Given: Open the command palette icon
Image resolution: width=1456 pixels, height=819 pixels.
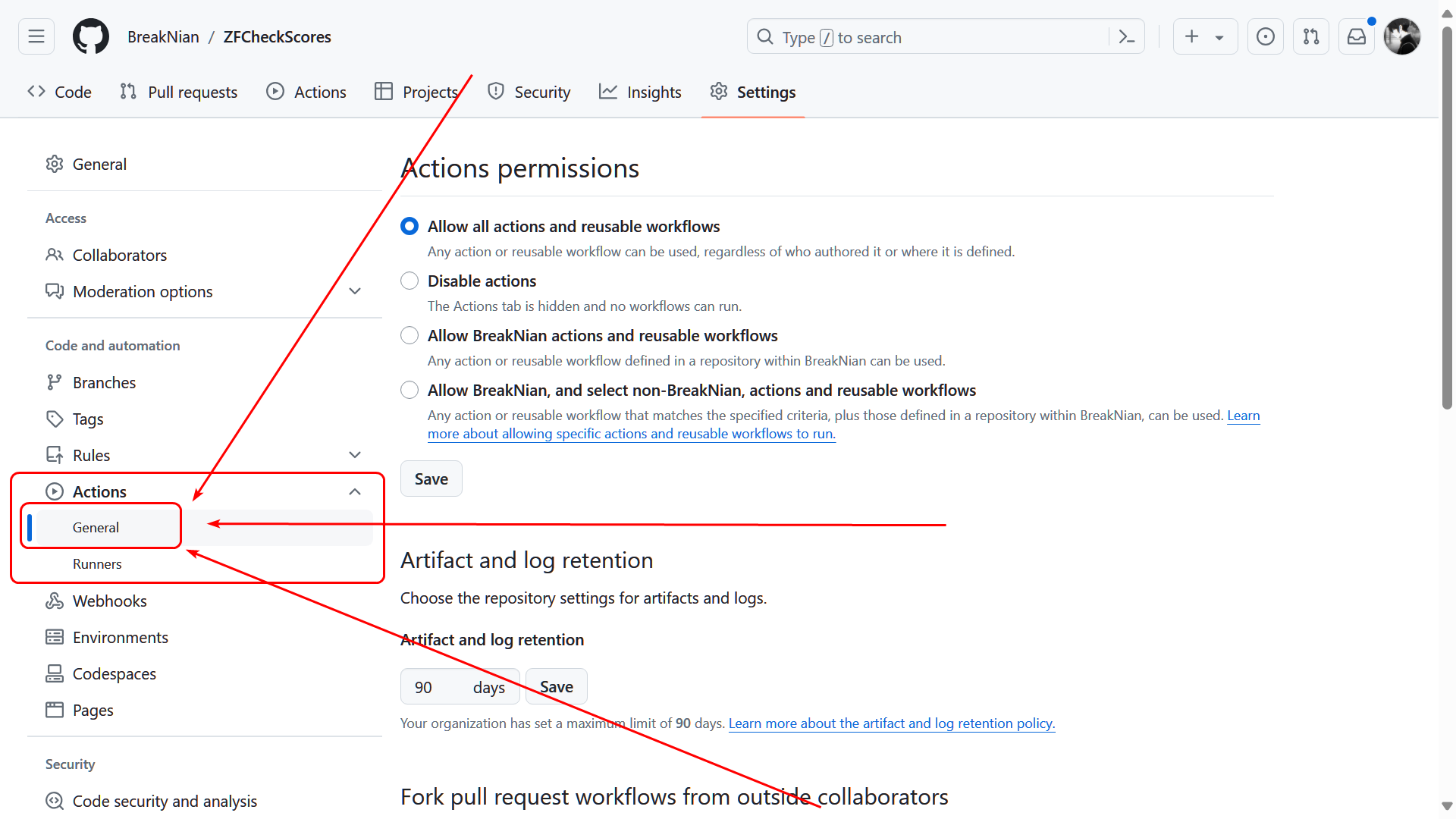Looking at the screenshot, I should pyautogui.click(x=1127, y=36).
